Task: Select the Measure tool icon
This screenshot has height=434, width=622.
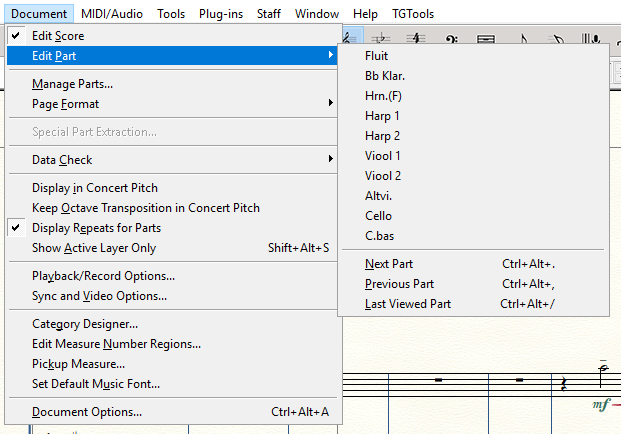Action: coord(486,38)
